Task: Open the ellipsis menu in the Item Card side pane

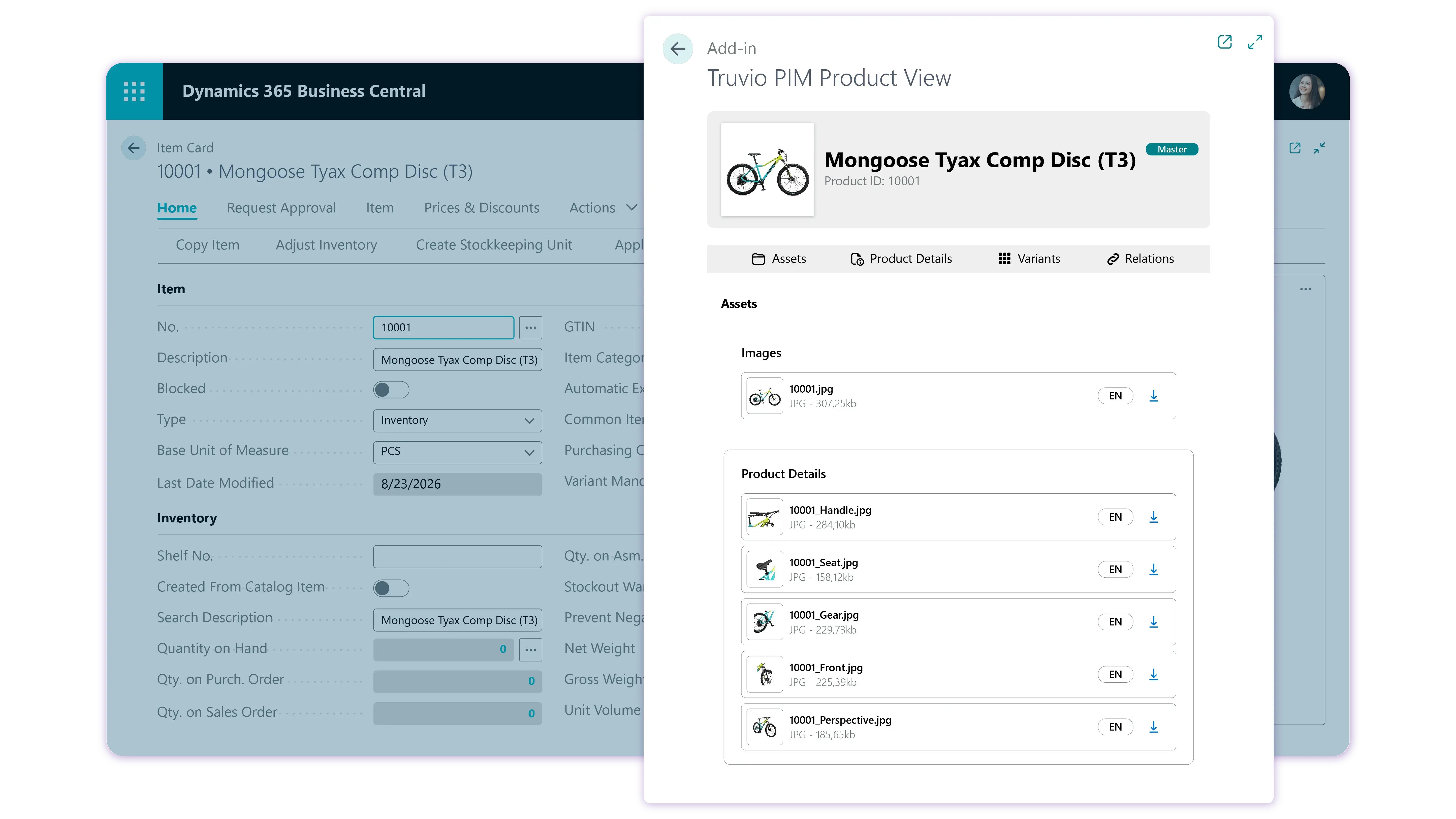Action: coord(1305,289)
